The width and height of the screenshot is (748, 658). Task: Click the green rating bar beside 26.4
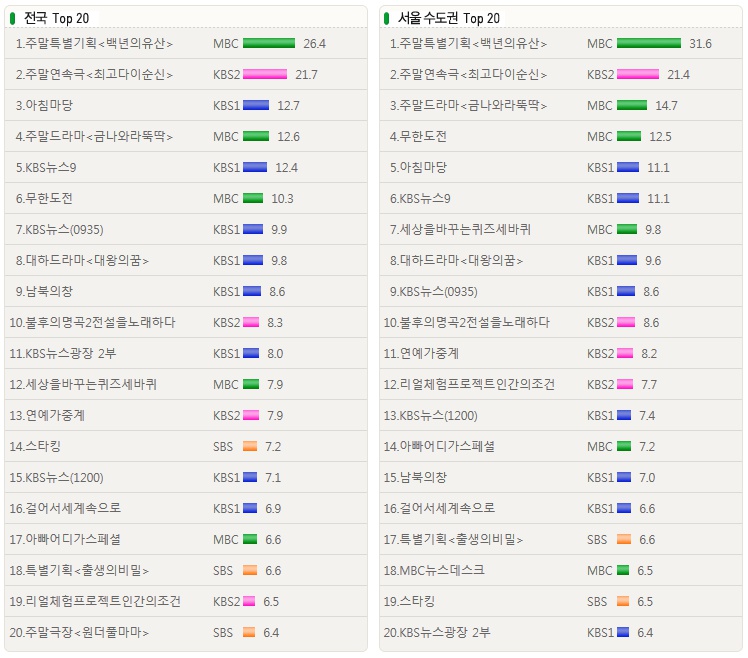click(269, 43)
